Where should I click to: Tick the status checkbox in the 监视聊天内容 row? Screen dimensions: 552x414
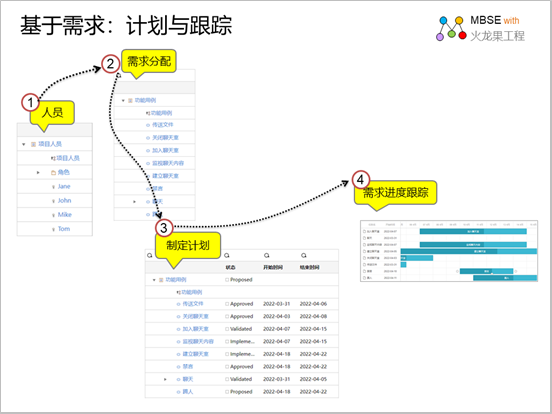227,341
